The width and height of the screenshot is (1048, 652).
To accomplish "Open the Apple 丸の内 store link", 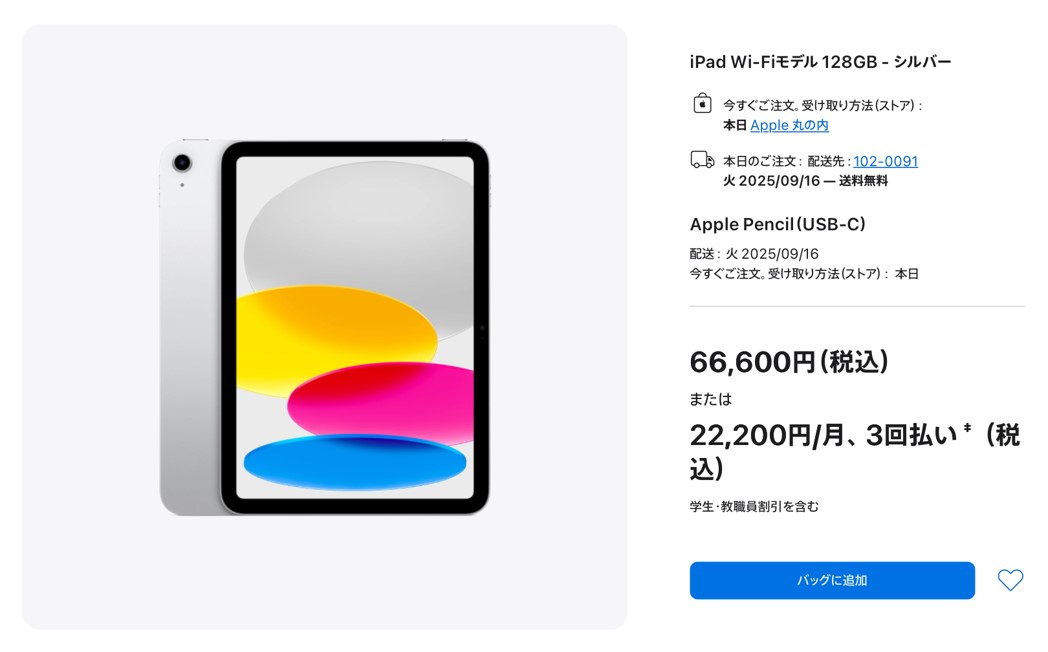I will coord(789,125).
